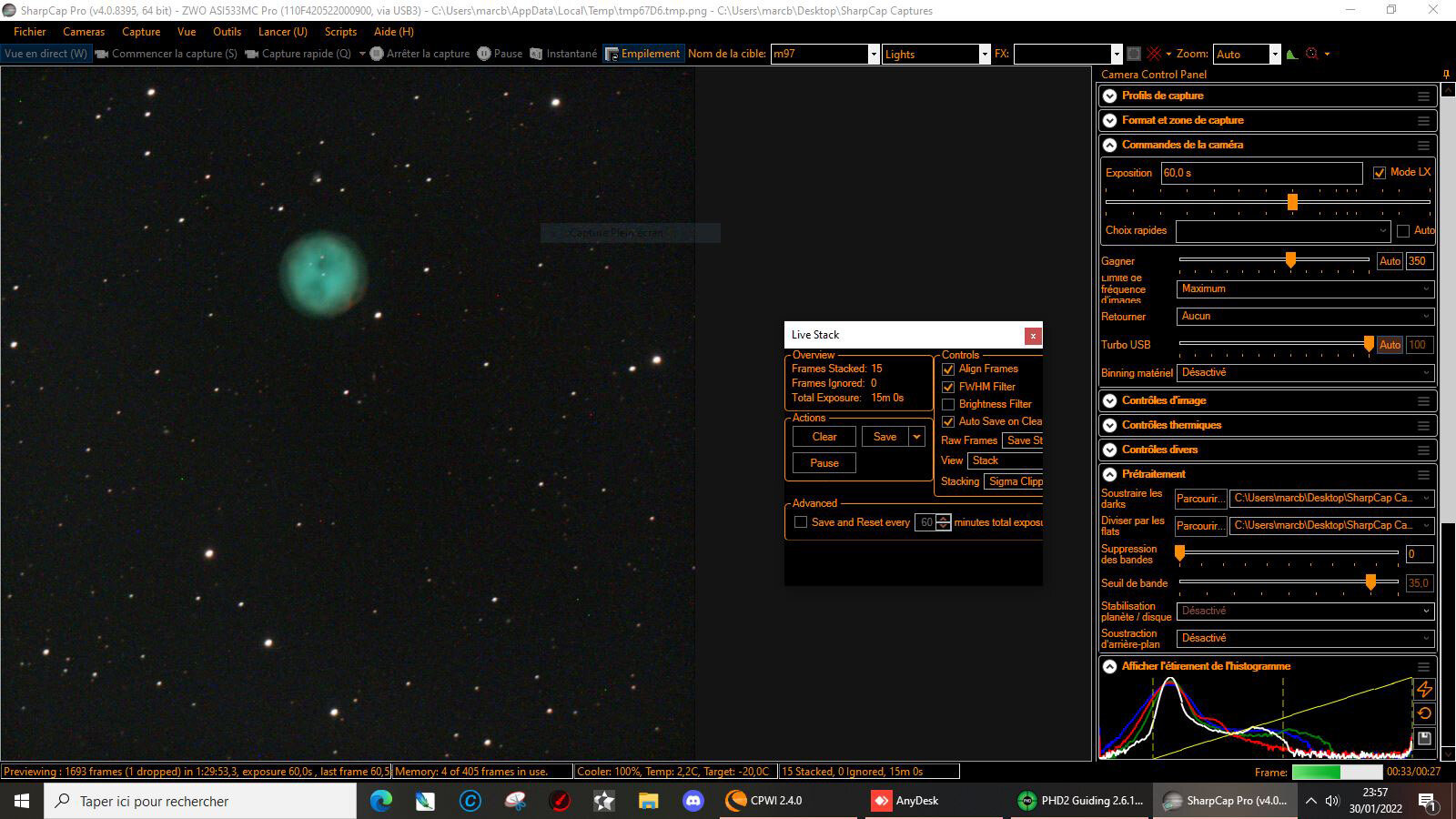
Task: Click Clear in the Live Stack window
Action: [x=824, y=437]
